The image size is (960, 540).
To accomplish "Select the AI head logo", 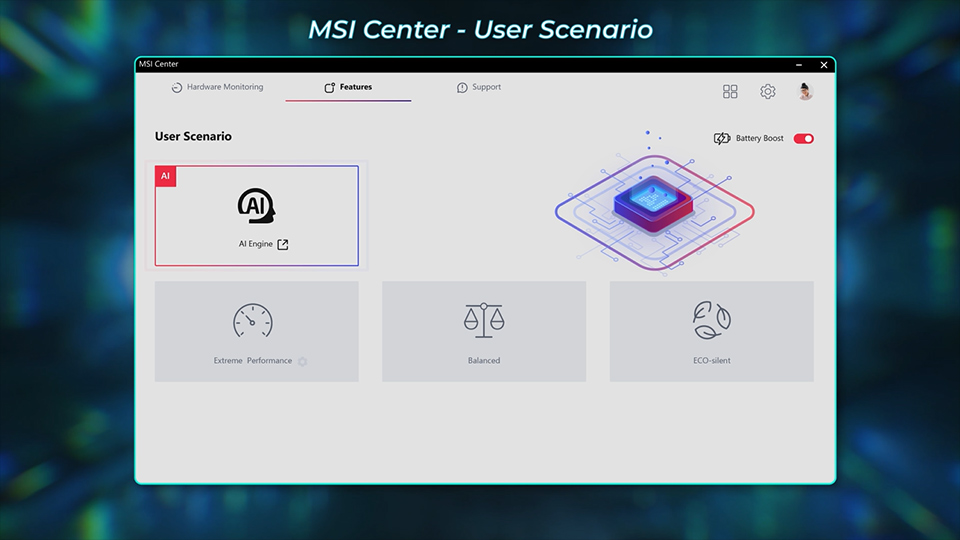I will pyautogui.click(x=256, y=205).
